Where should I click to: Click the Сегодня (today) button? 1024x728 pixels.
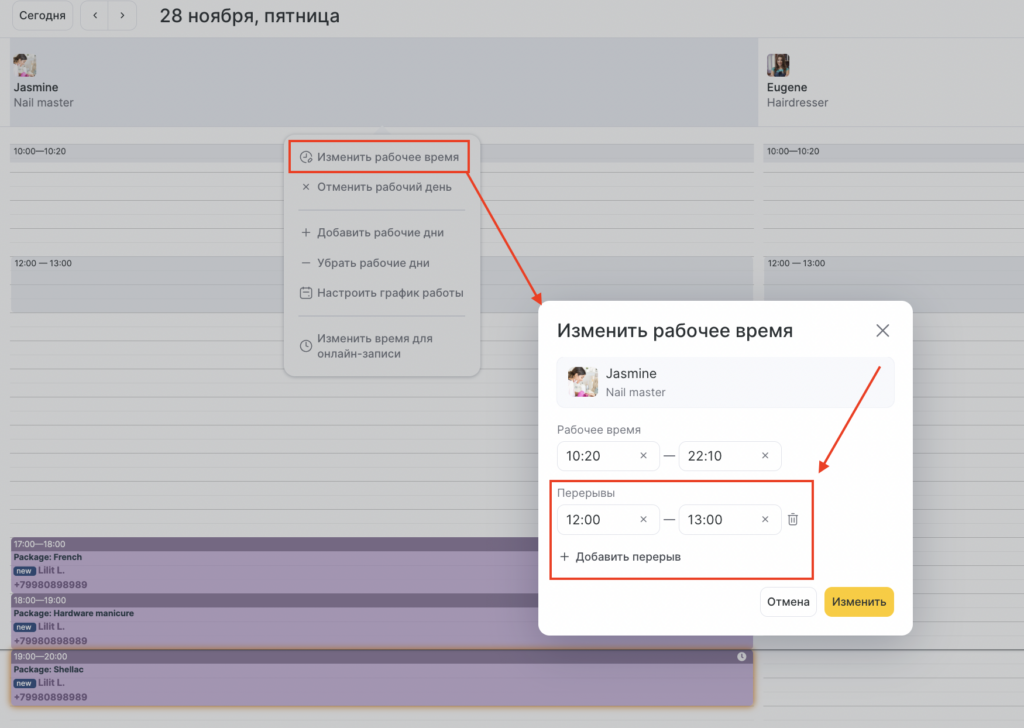(42, 16)
